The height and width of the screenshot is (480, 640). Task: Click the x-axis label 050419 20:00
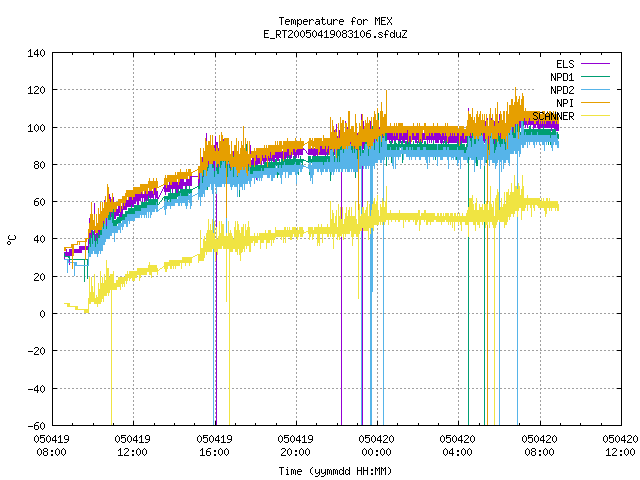pos(296,446)
